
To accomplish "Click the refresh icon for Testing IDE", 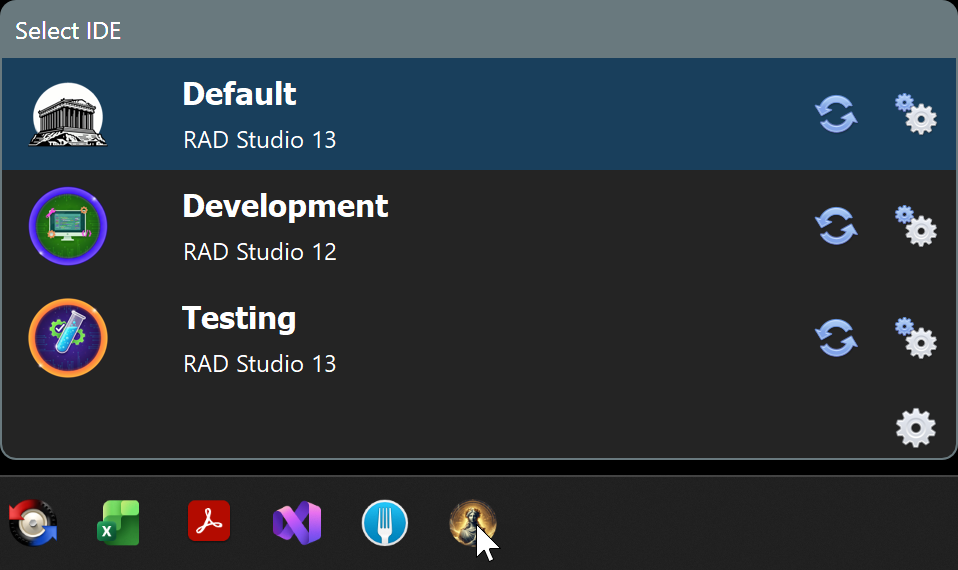I will (836, 338).
